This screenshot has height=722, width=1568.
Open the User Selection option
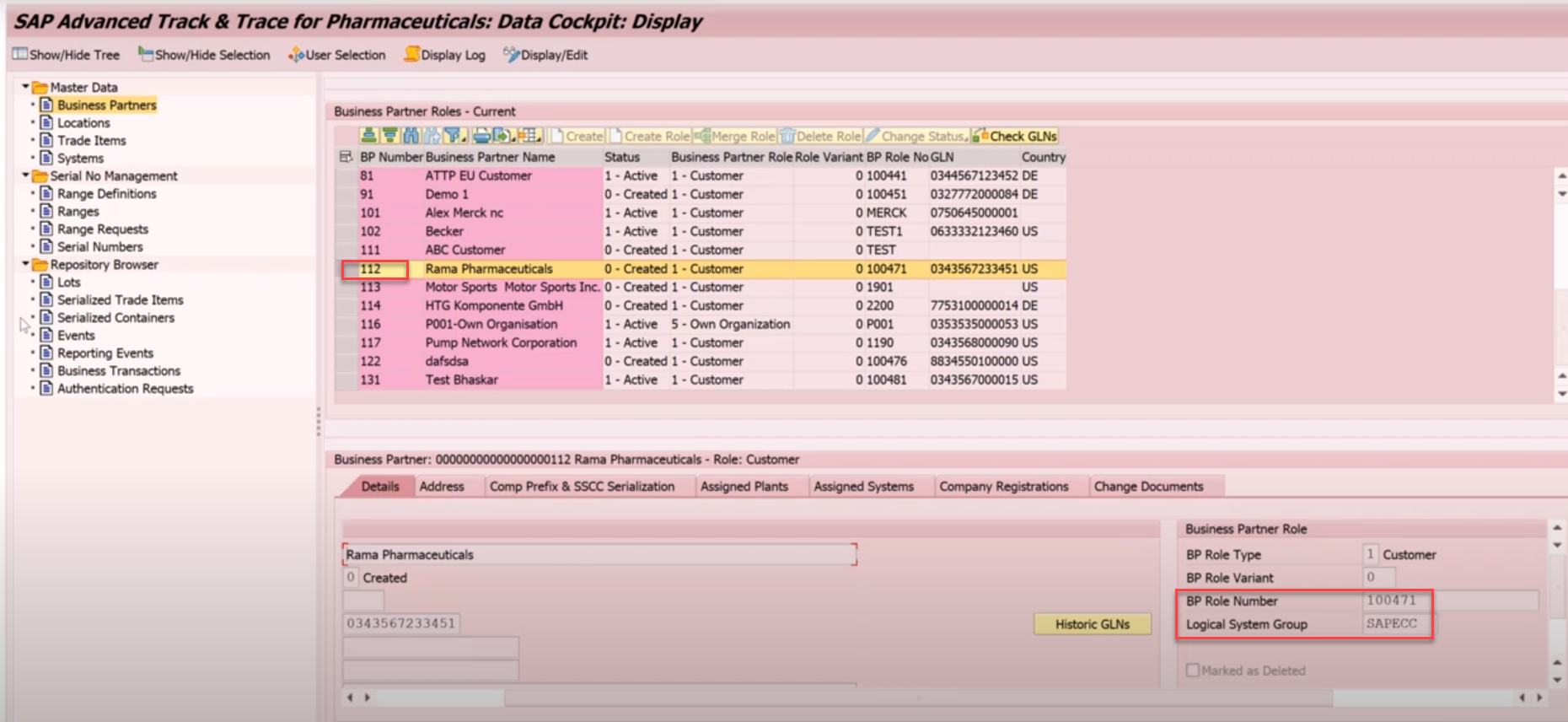point(336,55)
